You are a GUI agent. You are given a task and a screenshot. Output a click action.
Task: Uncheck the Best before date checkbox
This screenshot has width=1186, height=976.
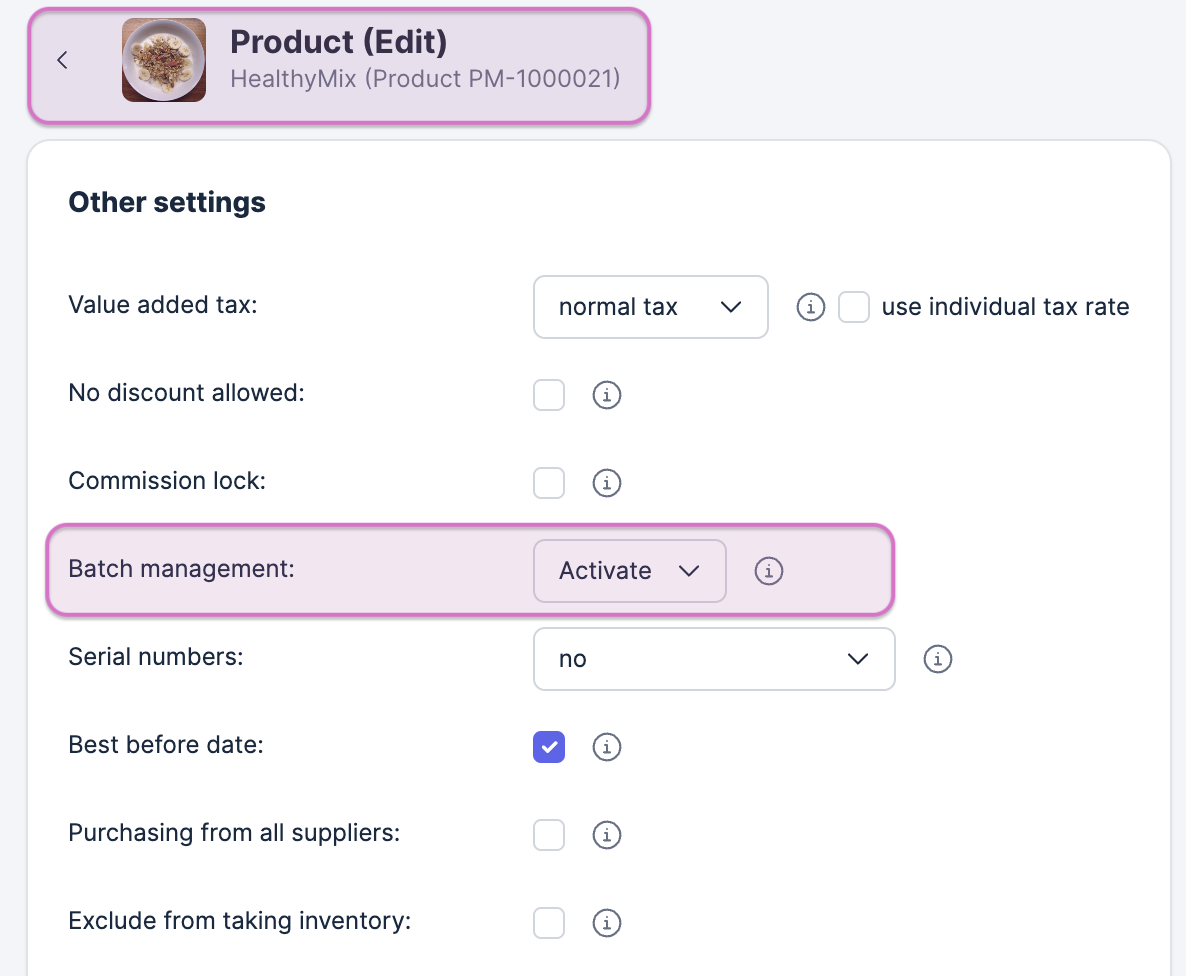(x=549, y=747)
